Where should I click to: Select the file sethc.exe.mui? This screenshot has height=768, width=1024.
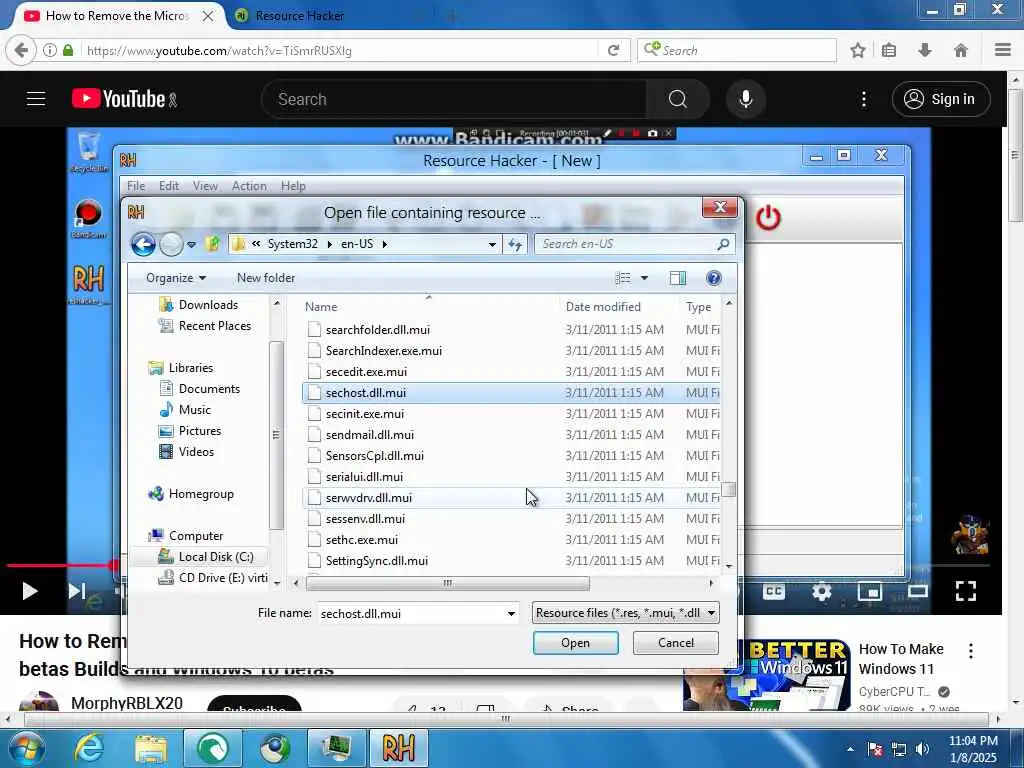coord(361,540)
